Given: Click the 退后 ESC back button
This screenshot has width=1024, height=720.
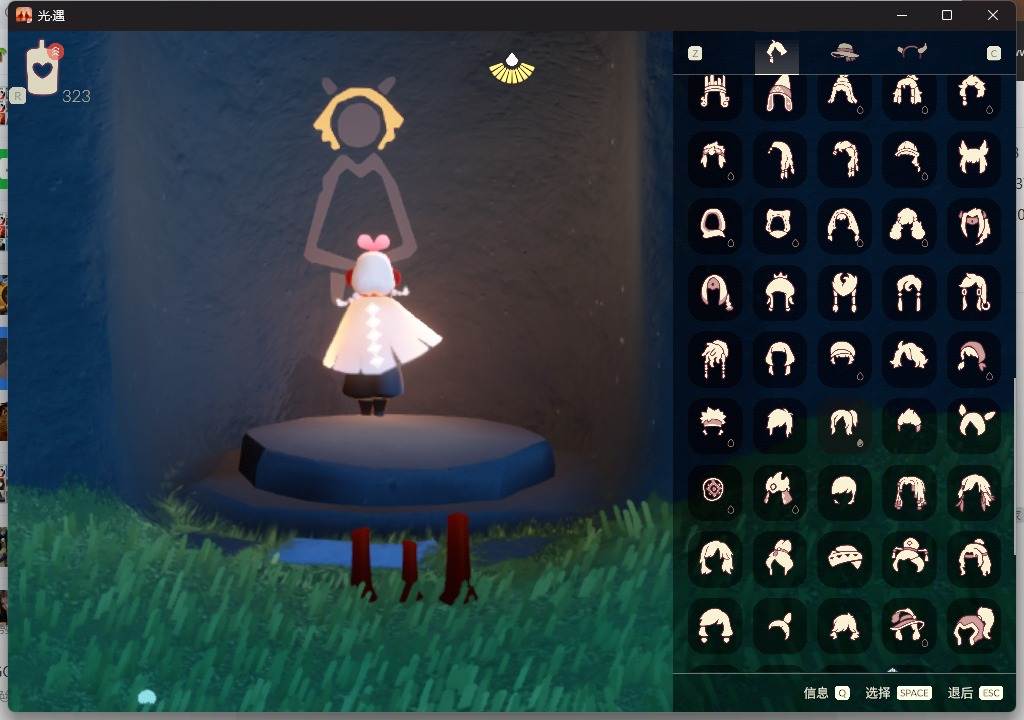Looking at the screenshot, I should click(x=975, y=693).
